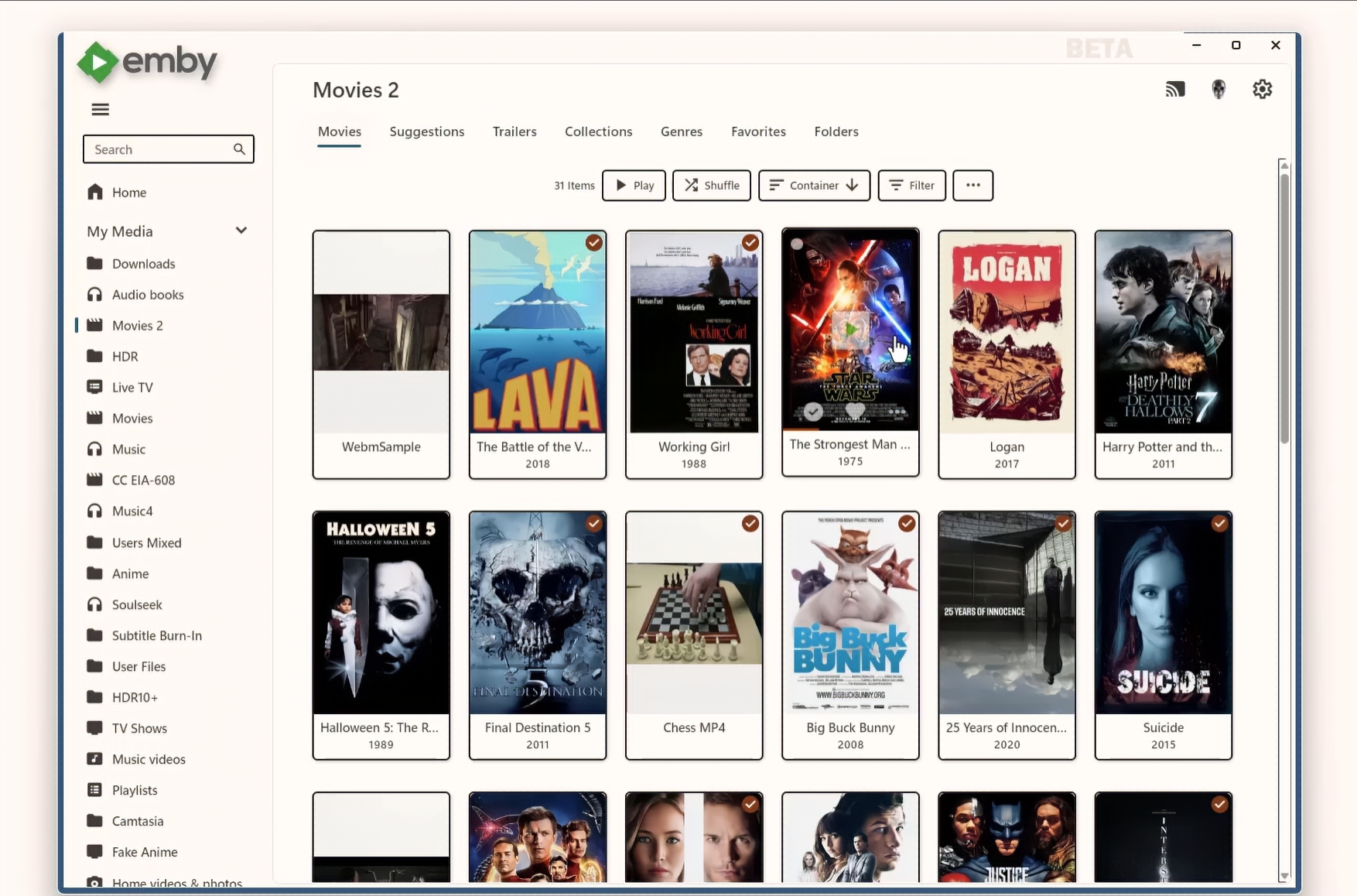Click the search magnifier icon
Image resolution: width=1357 pixels, height=896 pixels.
pyautogui.click(x=239, y=149)
